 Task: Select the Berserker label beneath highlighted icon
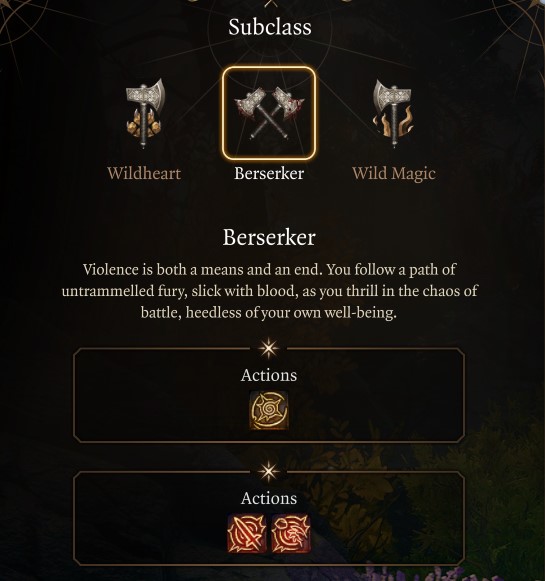269,173
